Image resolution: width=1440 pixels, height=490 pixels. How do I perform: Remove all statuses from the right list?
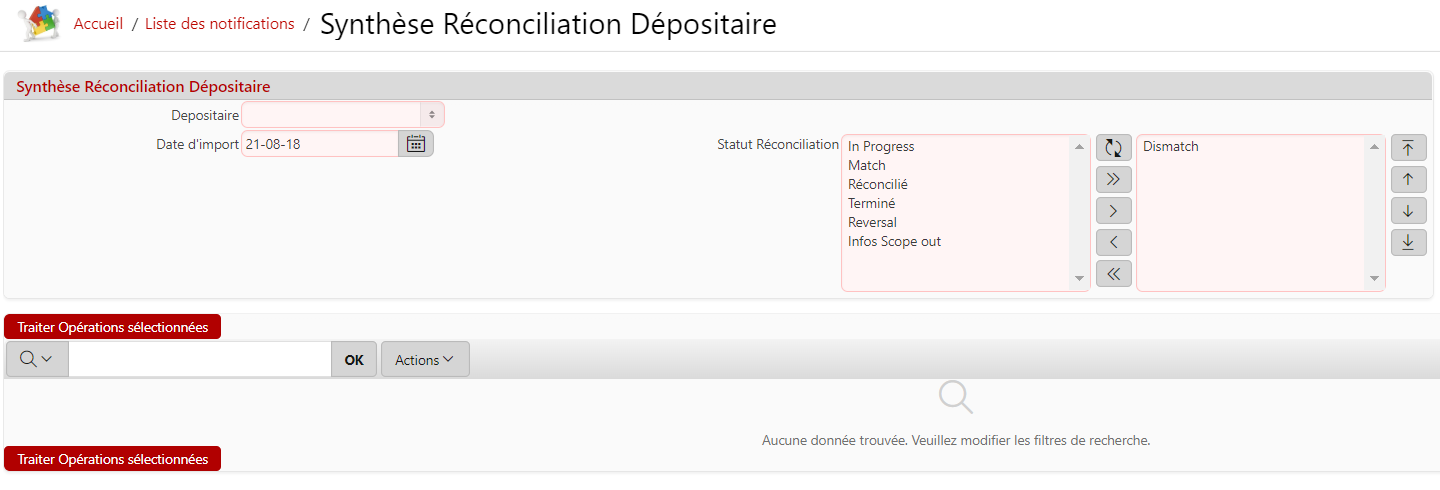(x=1113, y=272)
